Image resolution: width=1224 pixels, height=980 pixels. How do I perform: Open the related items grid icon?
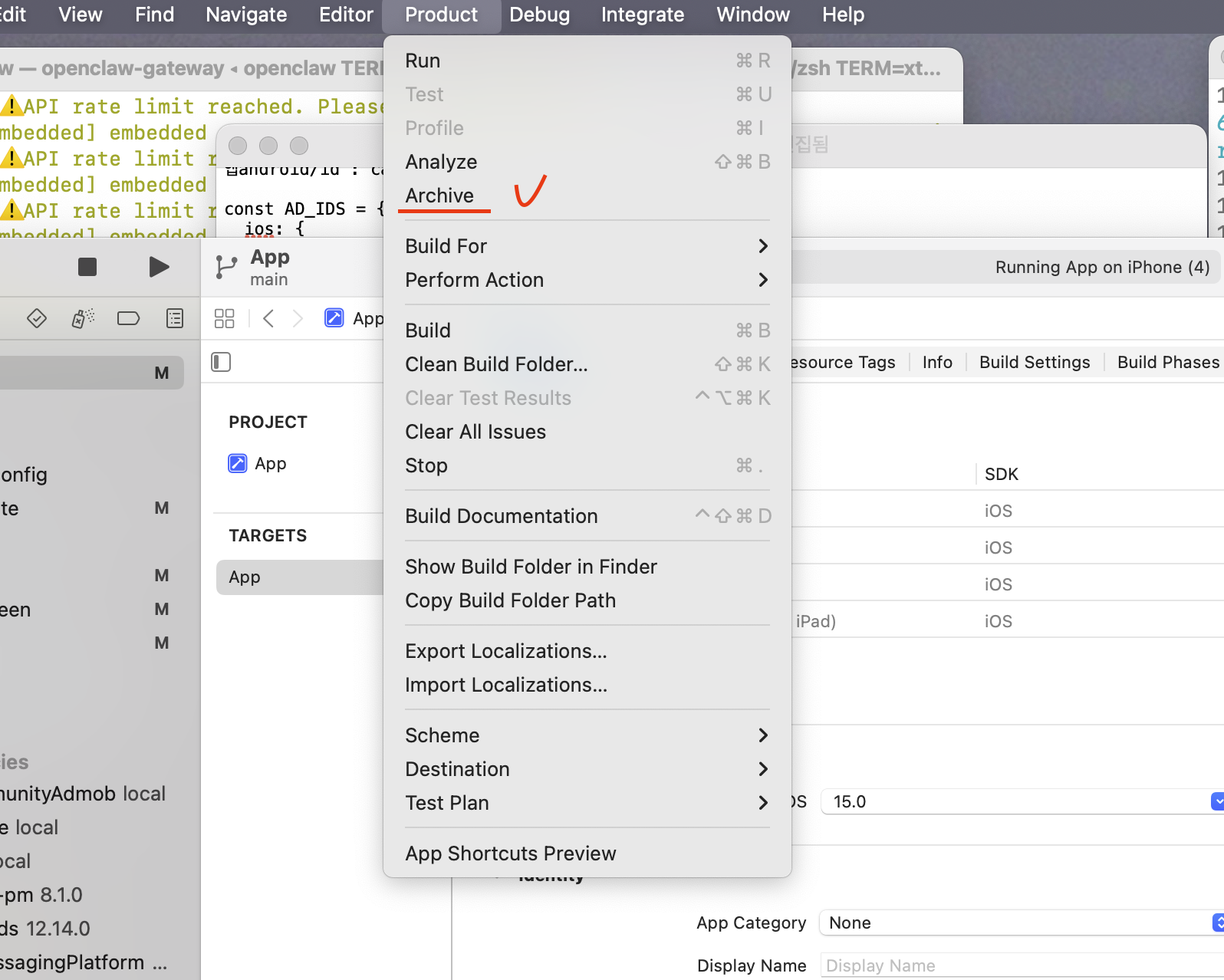[225, 318]
